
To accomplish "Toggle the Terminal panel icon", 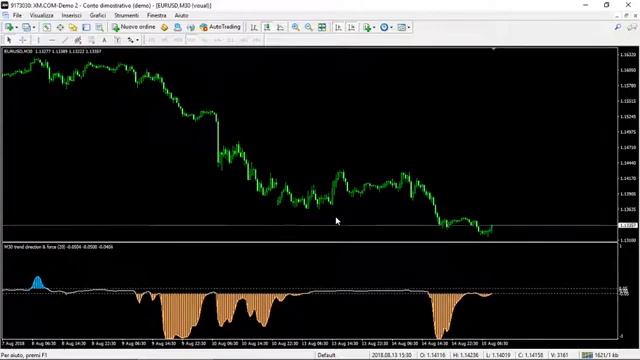I will (x=86, y=27).
